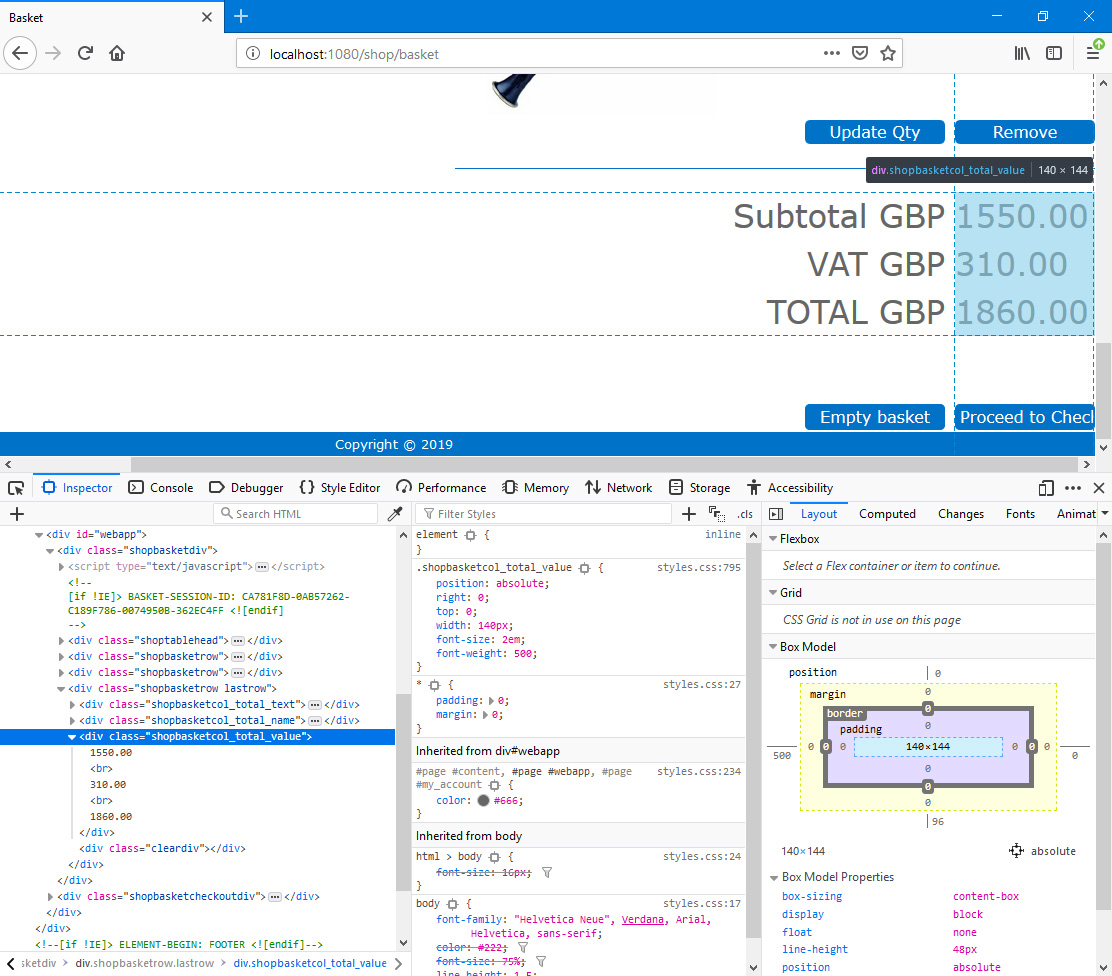The image size is (1112, 976).
Task: Collapse the three-pane inspector sidebar
Action: pyautogui.click(x=776, y=514)
